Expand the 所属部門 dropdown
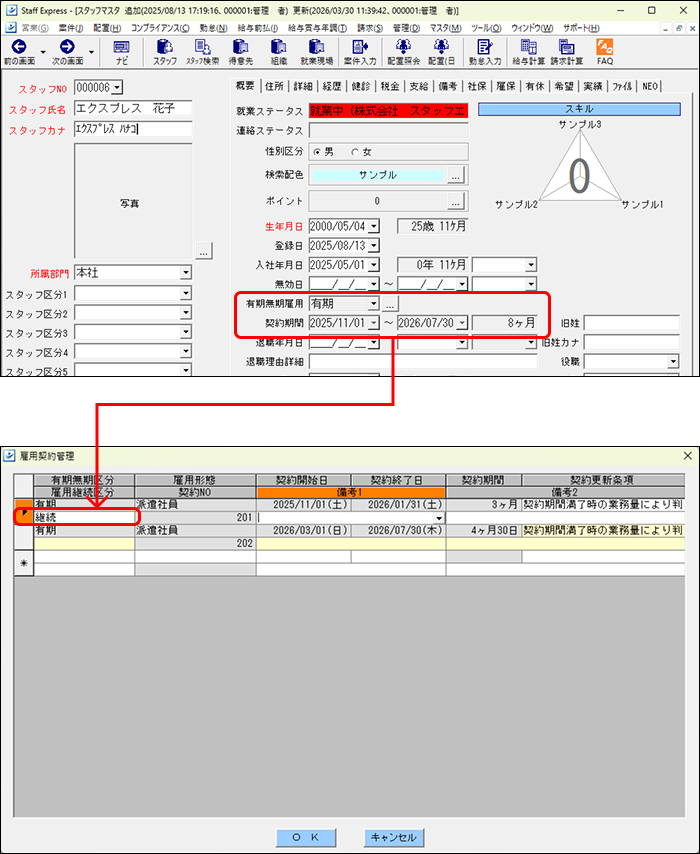This screenshot has height=854, width=700. [x=185, y=273]
